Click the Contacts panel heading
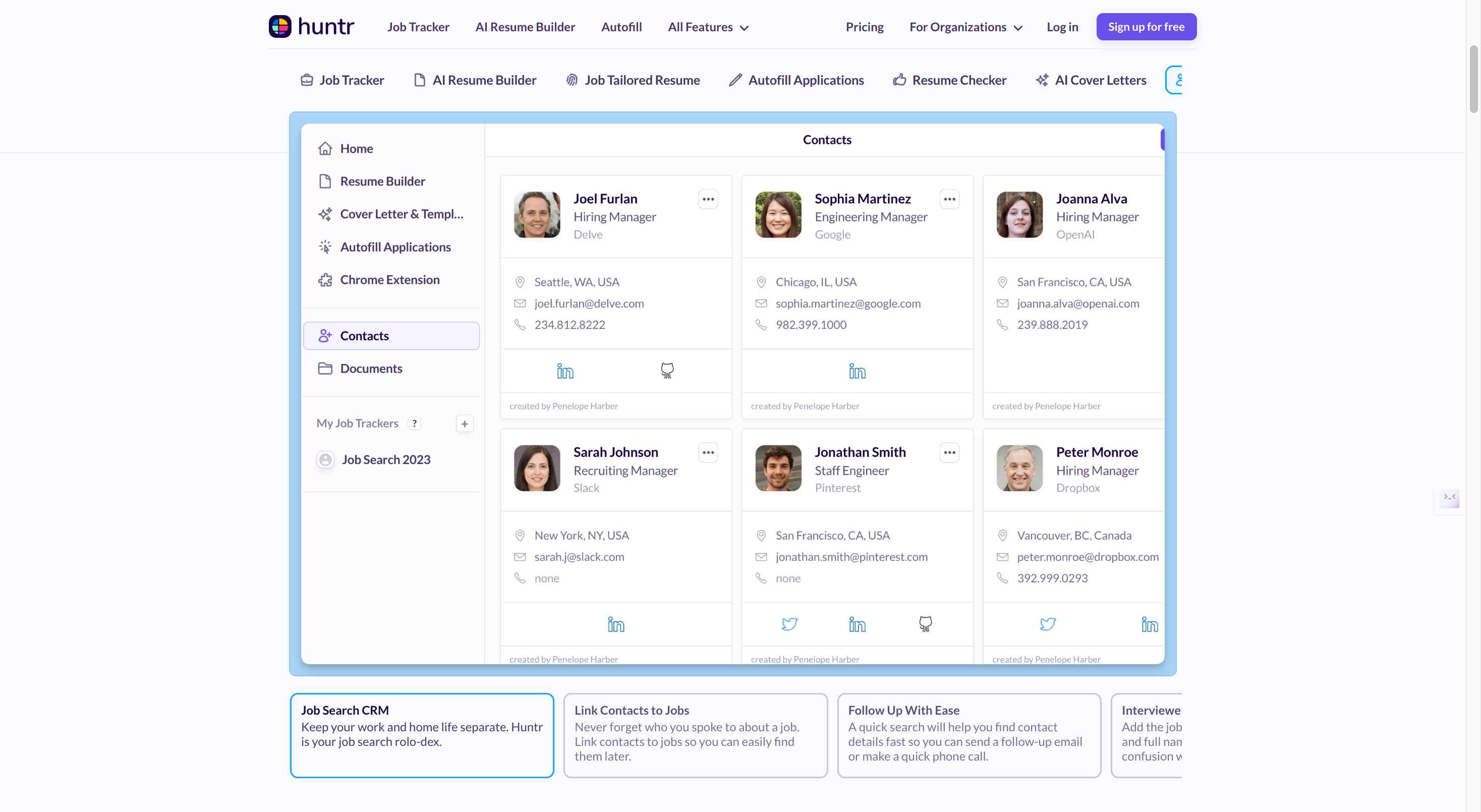Image resolution: width=1481 pixels, height=812 pixels. point(827,140)
